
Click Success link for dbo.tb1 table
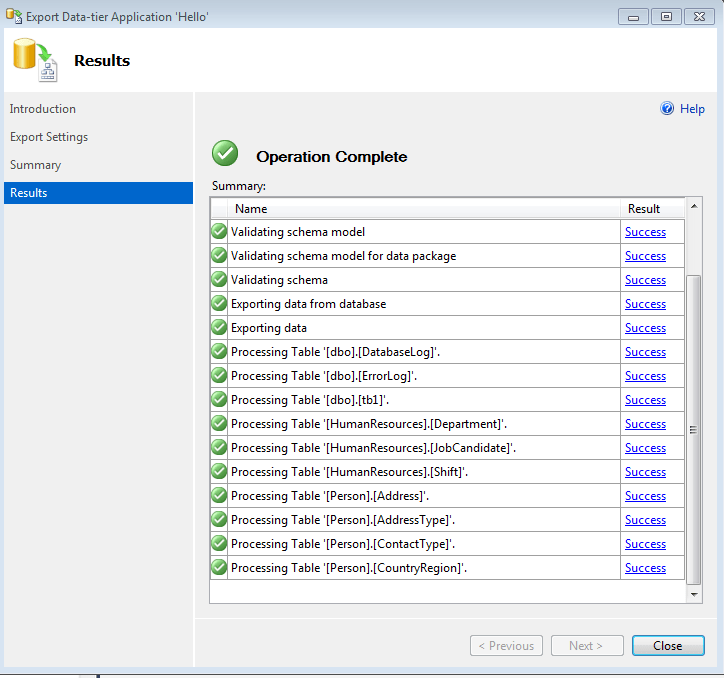(645, 400)
